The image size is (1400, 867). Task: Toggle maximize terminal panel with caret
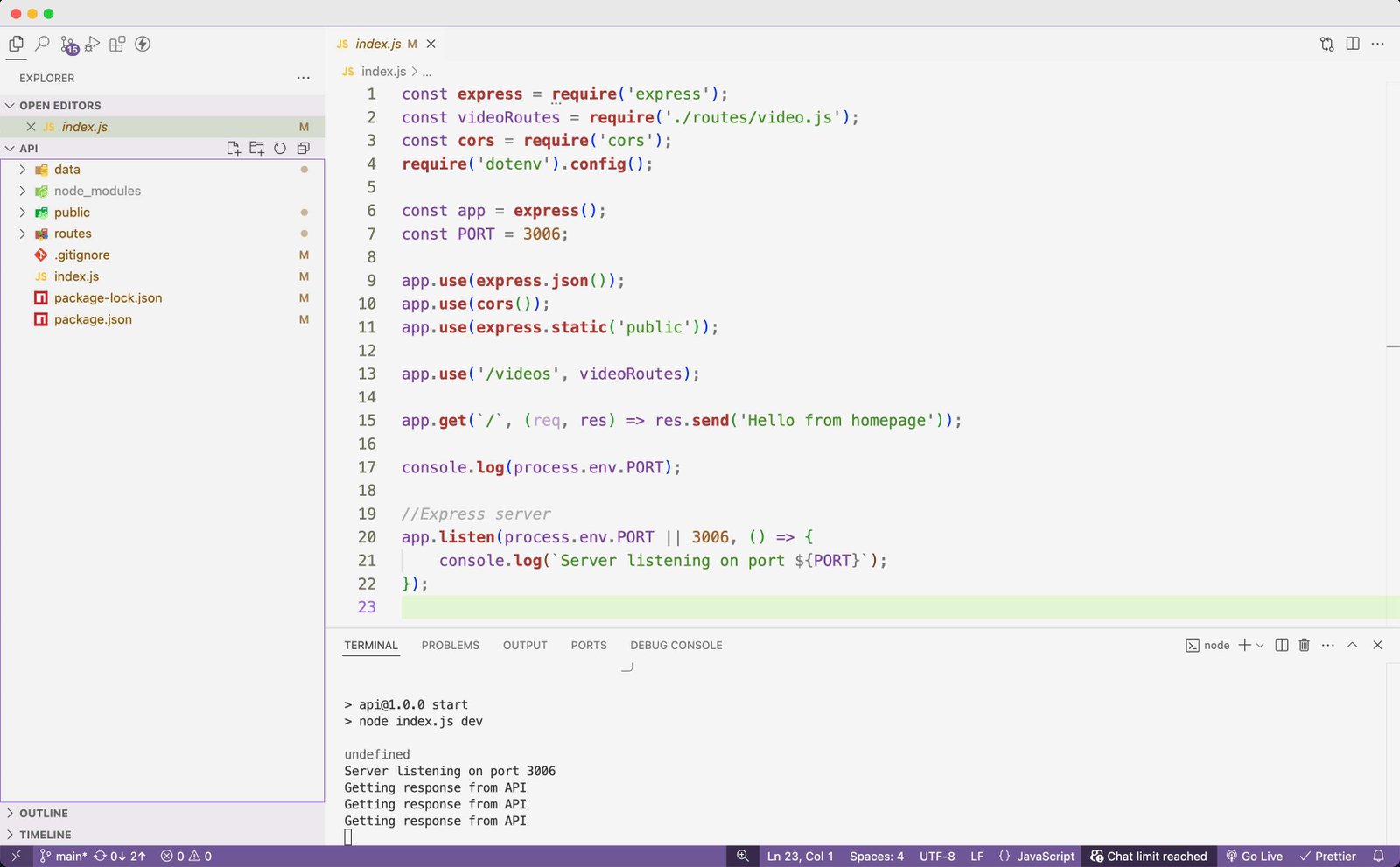tap(1352, 645)
